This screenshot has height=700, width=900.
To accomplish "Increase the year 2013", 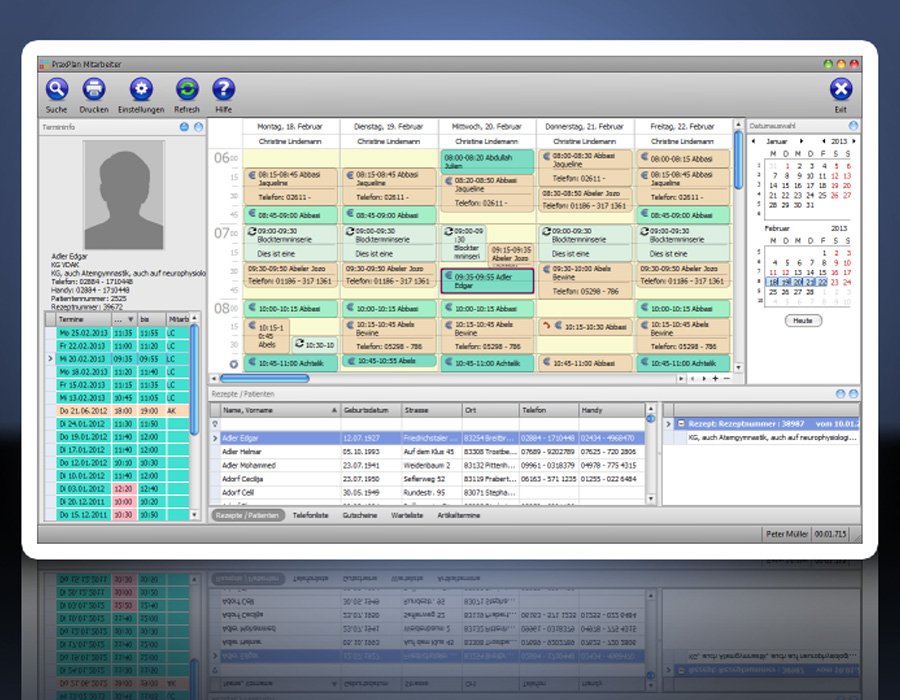I will [854, 141].
